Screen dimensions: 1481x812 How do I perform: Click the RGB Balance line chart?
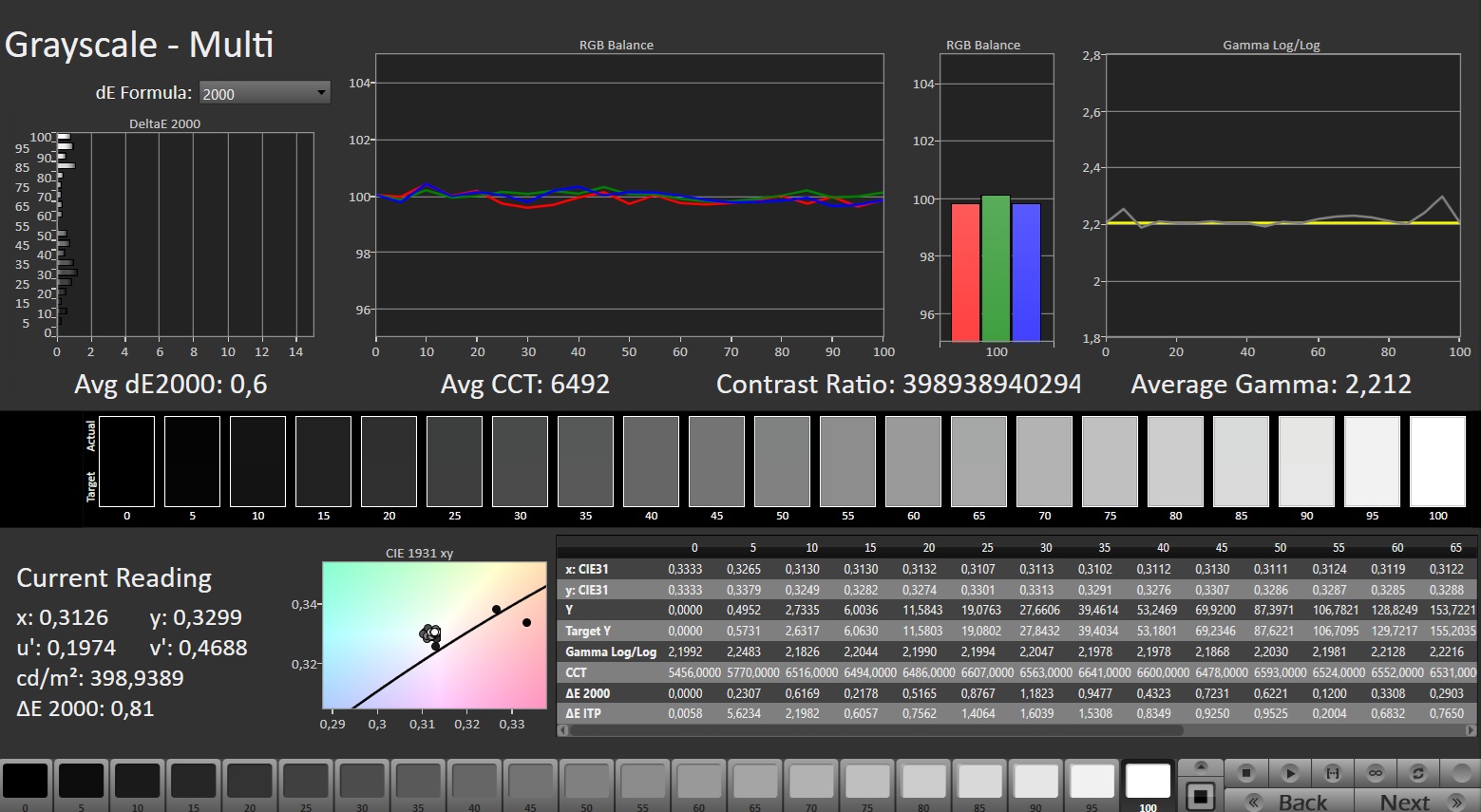pyautogui.click(x=630, y=196)
